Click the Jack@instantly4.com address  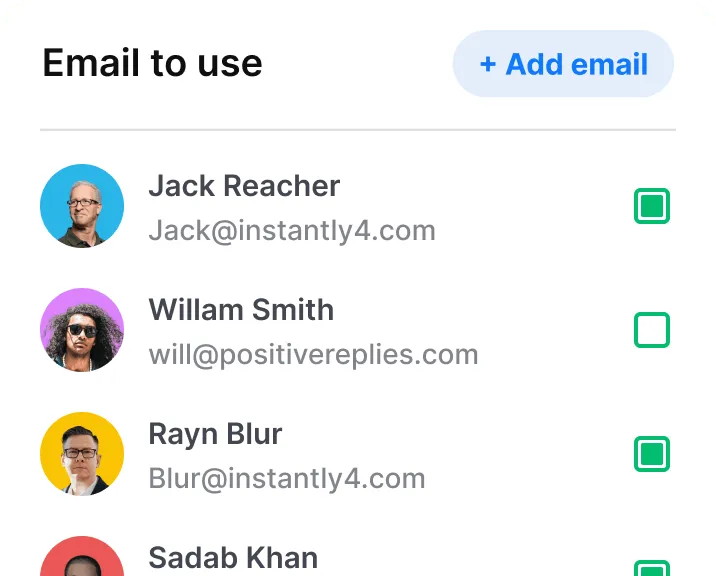292,231
